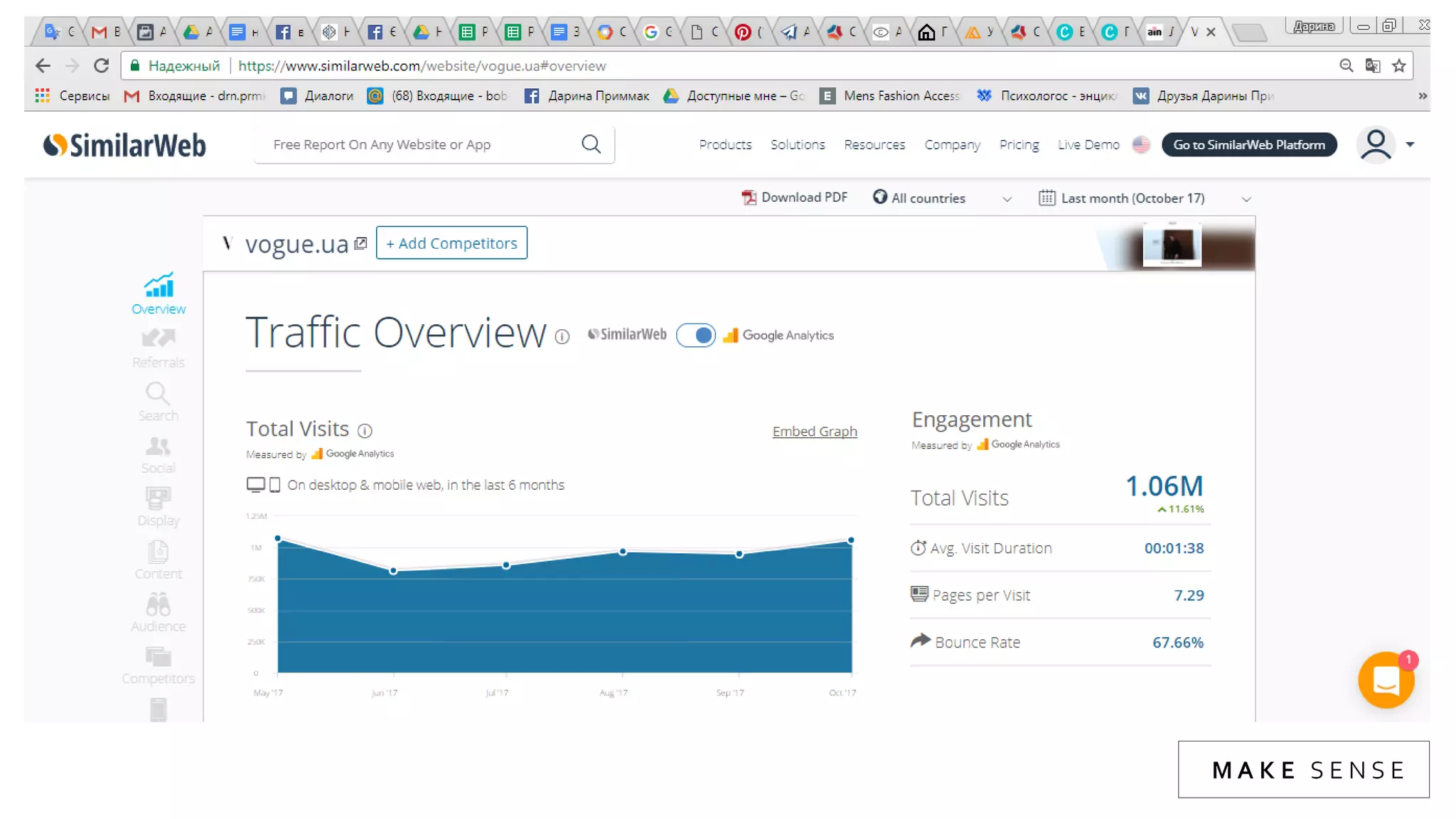The image size is (1456, 819).
Task: Open the Referrals sidebar section
Action: (158, 347)
